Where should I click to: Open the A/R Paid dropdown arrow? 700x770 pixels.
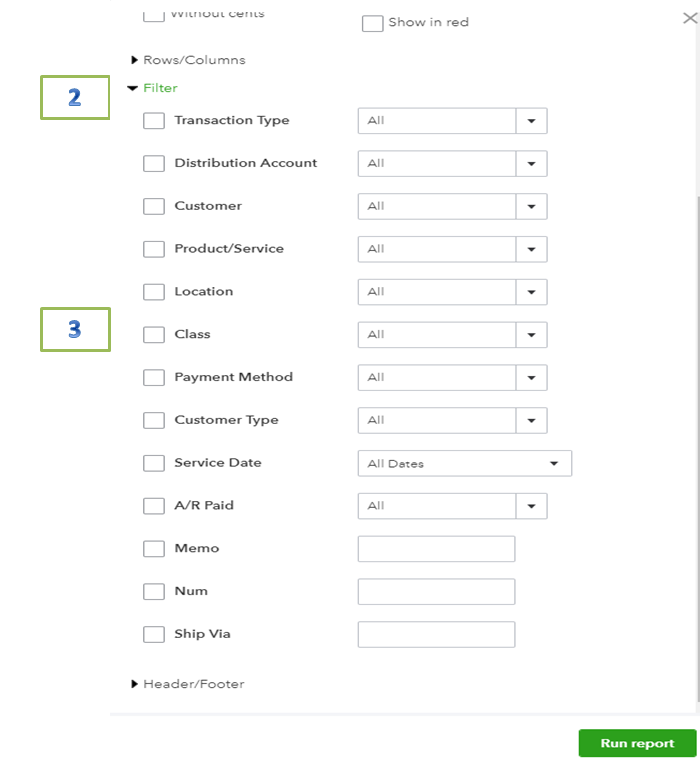[532, 506]
